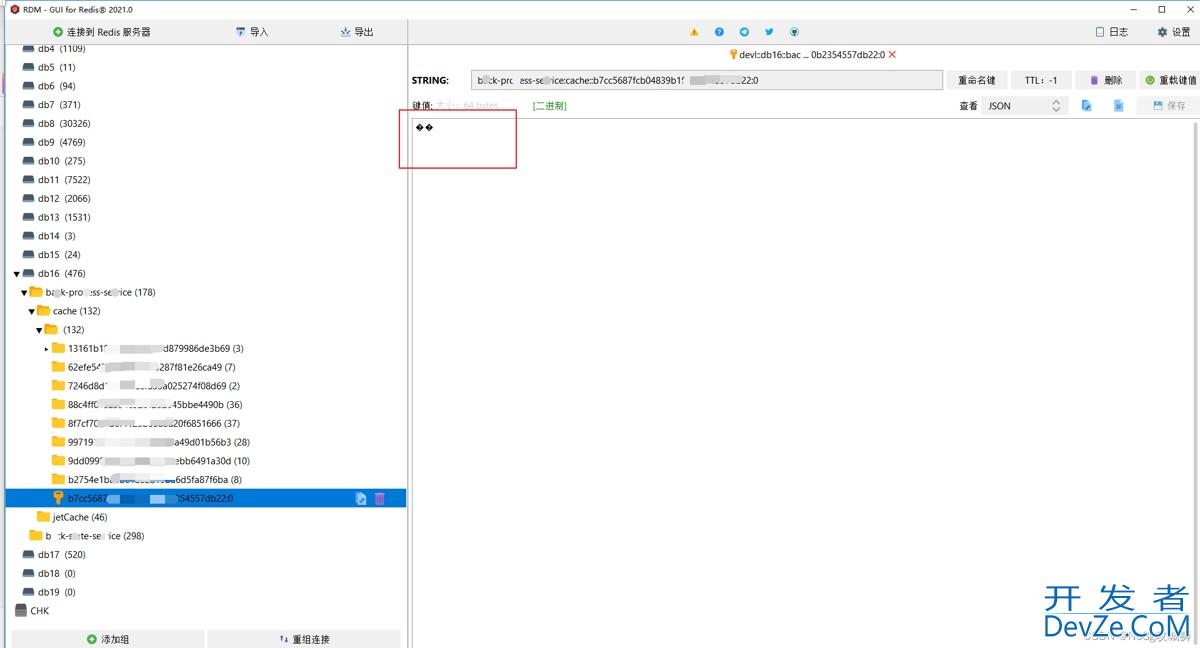Open the GitHub icon in top toolbar
This screenshot has width=1200, height=648.
(x=794, y=32)
